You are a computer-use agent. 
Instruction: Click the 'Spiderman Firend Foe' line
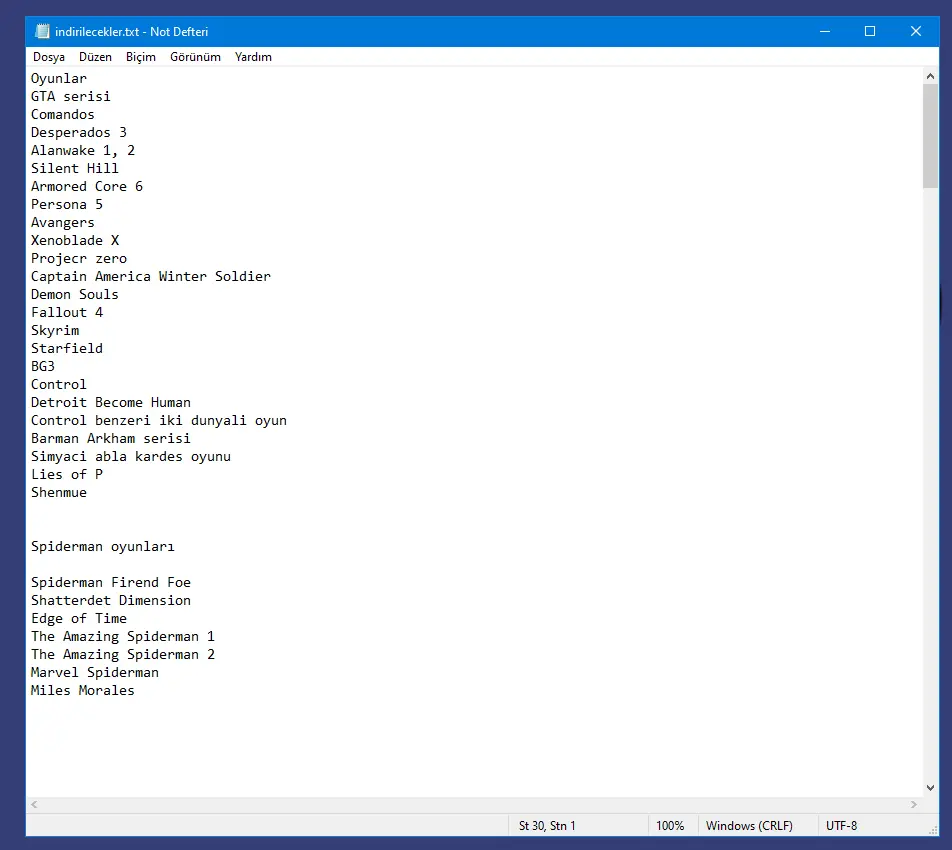pyautogui.click(x=111, y=582)
